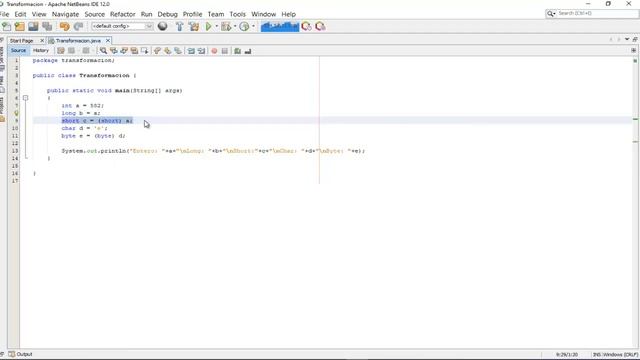Screen dimensions: 640x360
Task: Open Debug Project dropdown arrow
Action: [235, 27]
